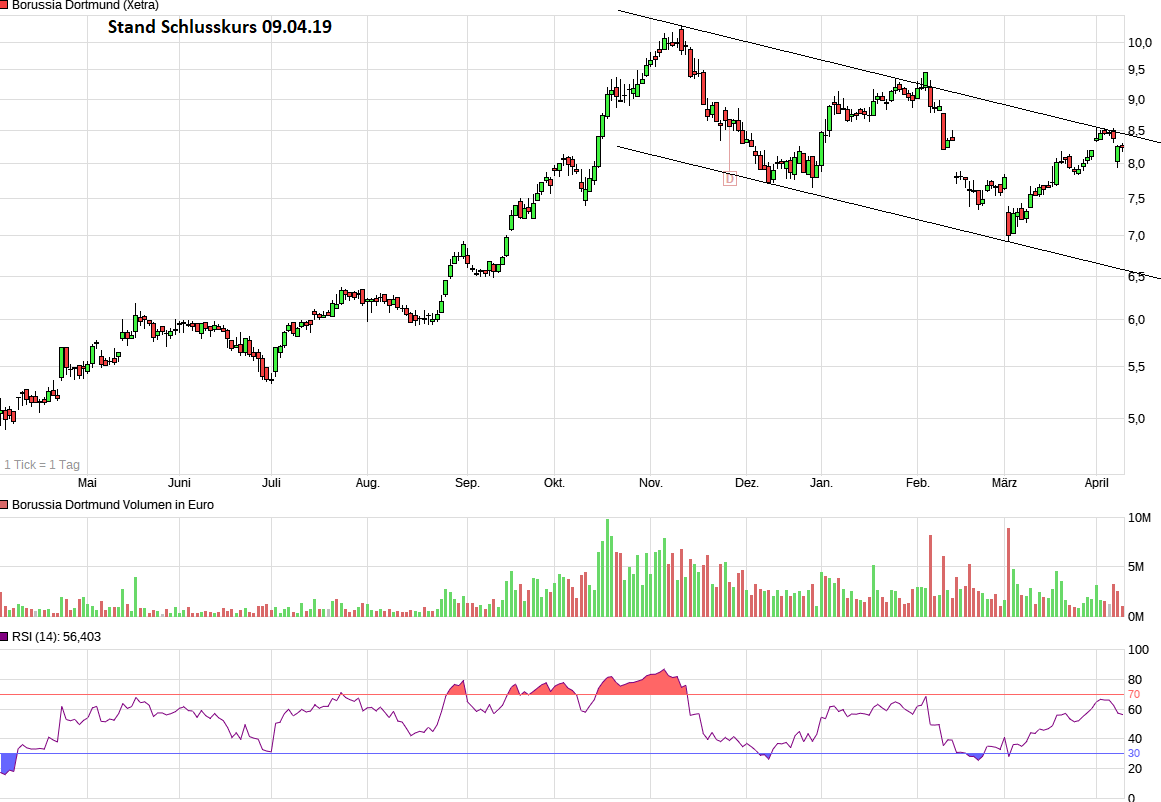Click the 'Juni' month label on the time axis

[x=179, y=483]
